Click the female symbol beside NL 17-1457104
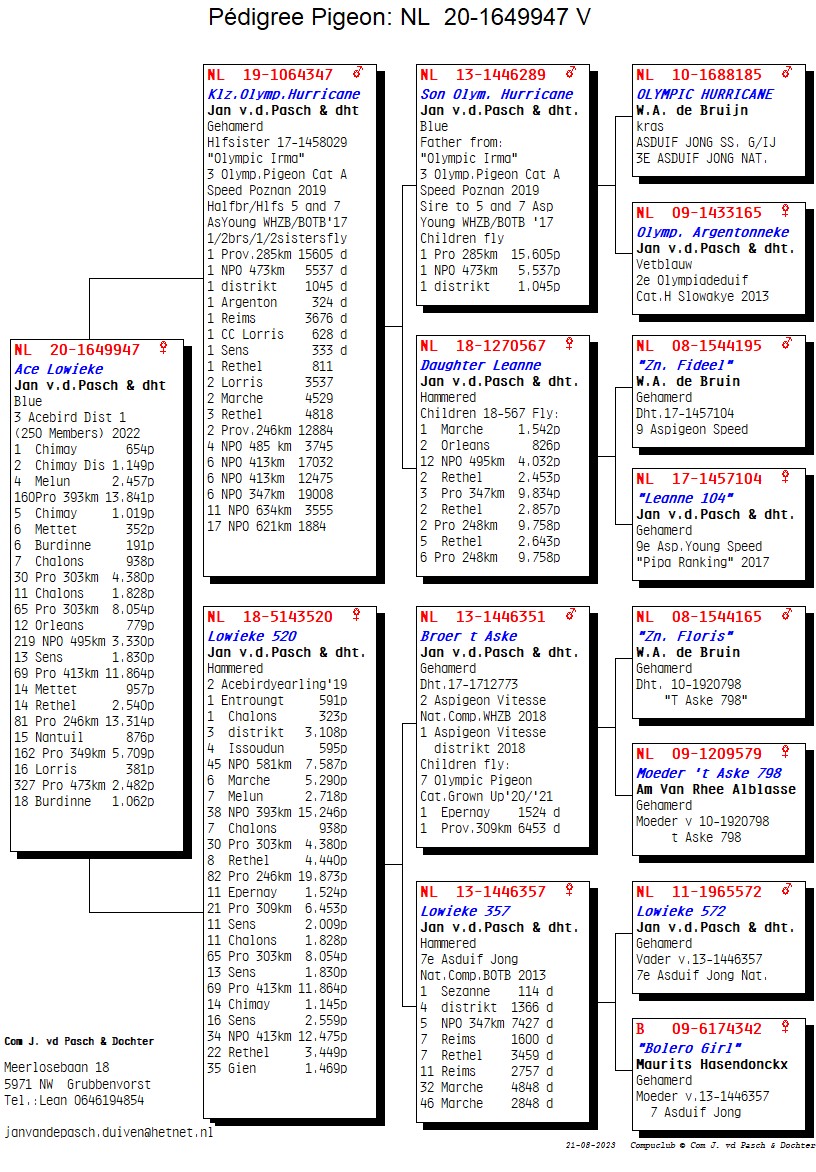This screenshot has height=1172, width=816. (786, 478)
